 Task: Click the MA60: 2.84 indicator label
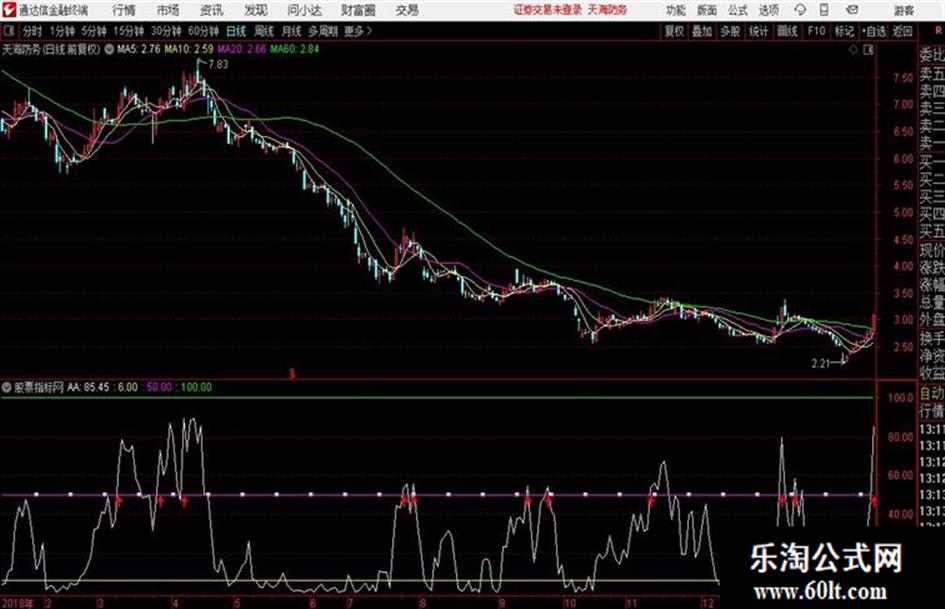[x=295, y=49]
